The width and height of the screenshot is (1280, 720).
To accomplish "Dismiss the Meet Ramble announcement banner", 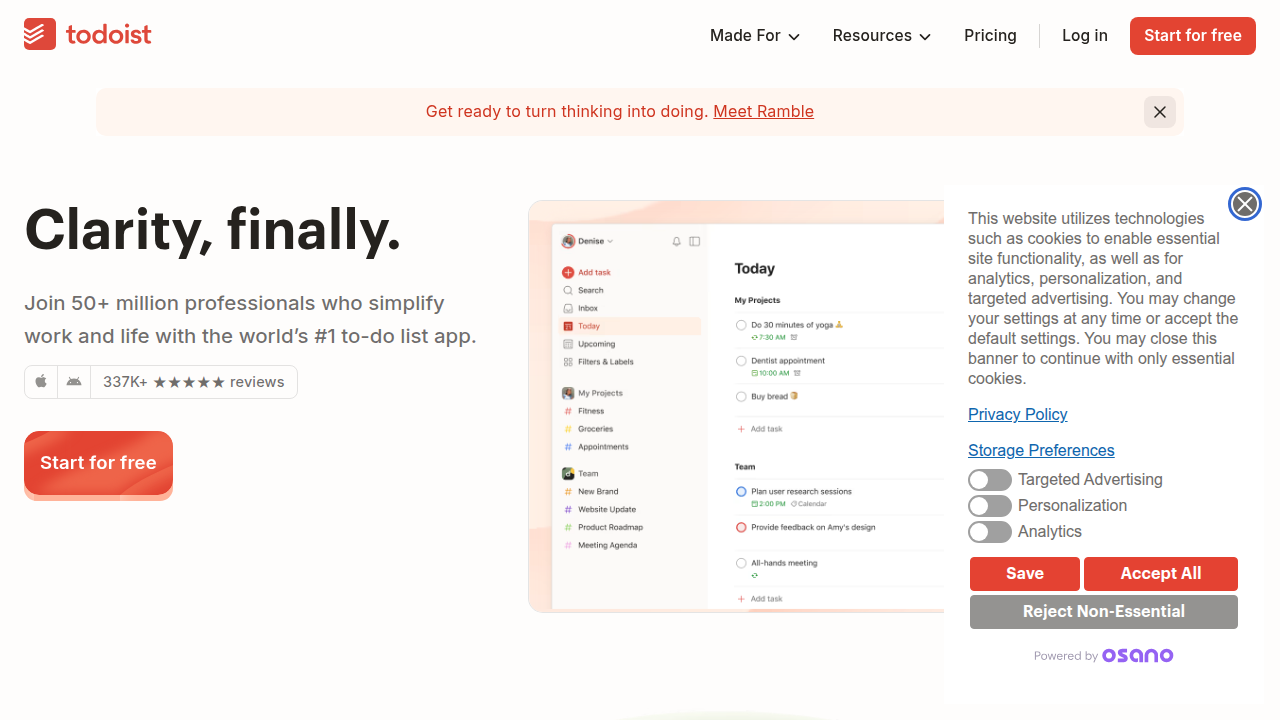I will click(x=1160, y=112).
